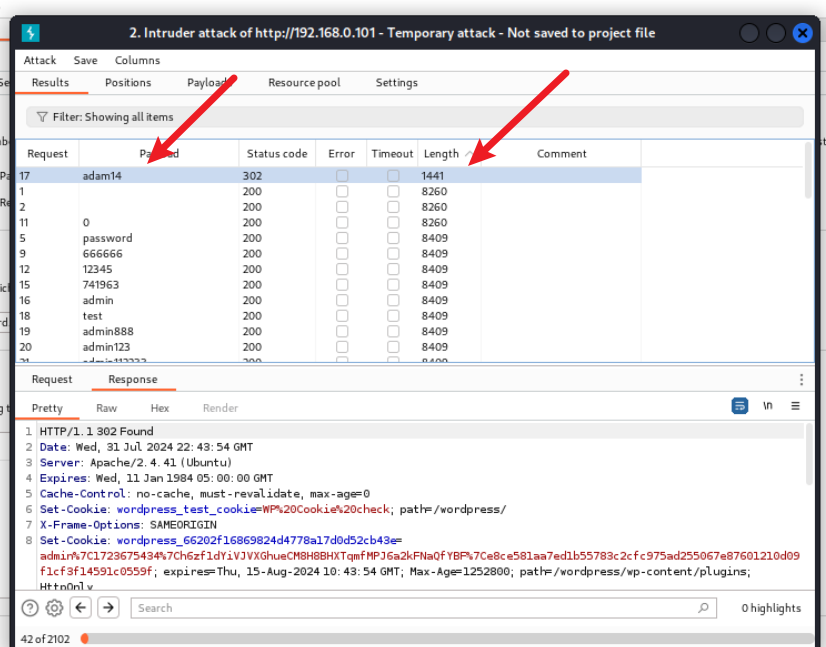Sort by the Request column header

click(47, 154)
